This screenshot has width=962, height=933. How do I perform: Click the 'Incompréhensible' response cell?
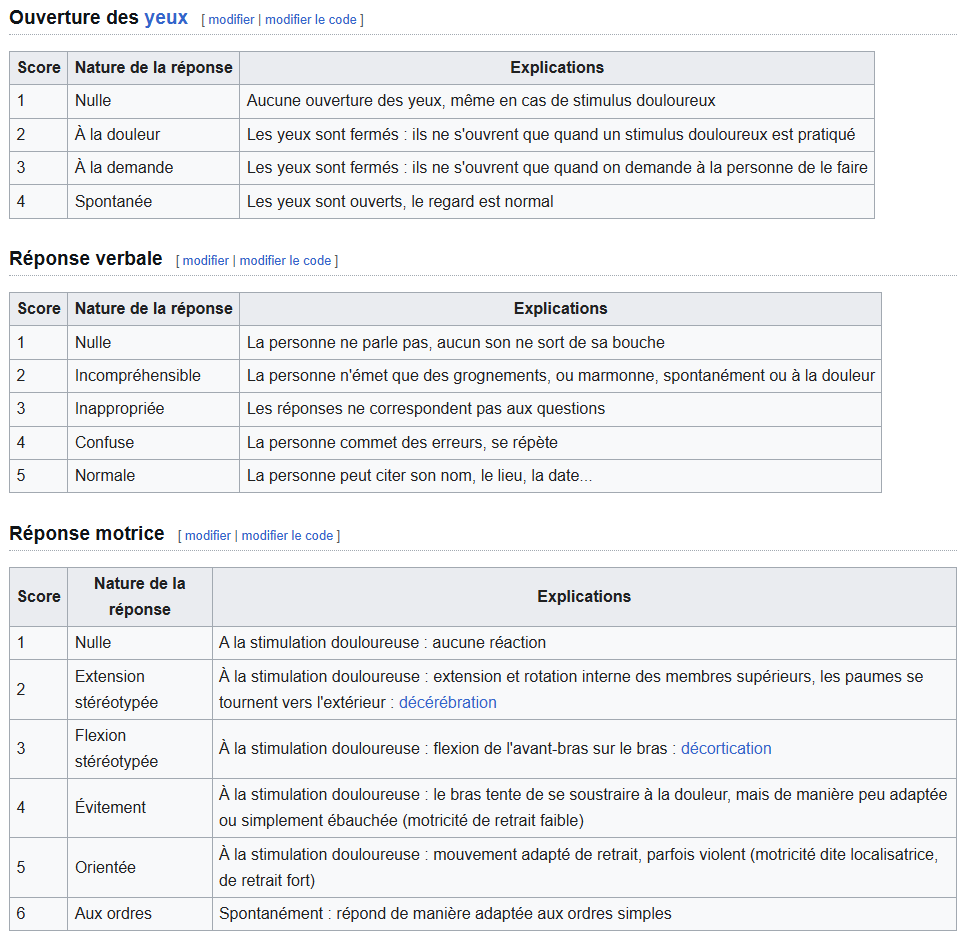(137, 375)
